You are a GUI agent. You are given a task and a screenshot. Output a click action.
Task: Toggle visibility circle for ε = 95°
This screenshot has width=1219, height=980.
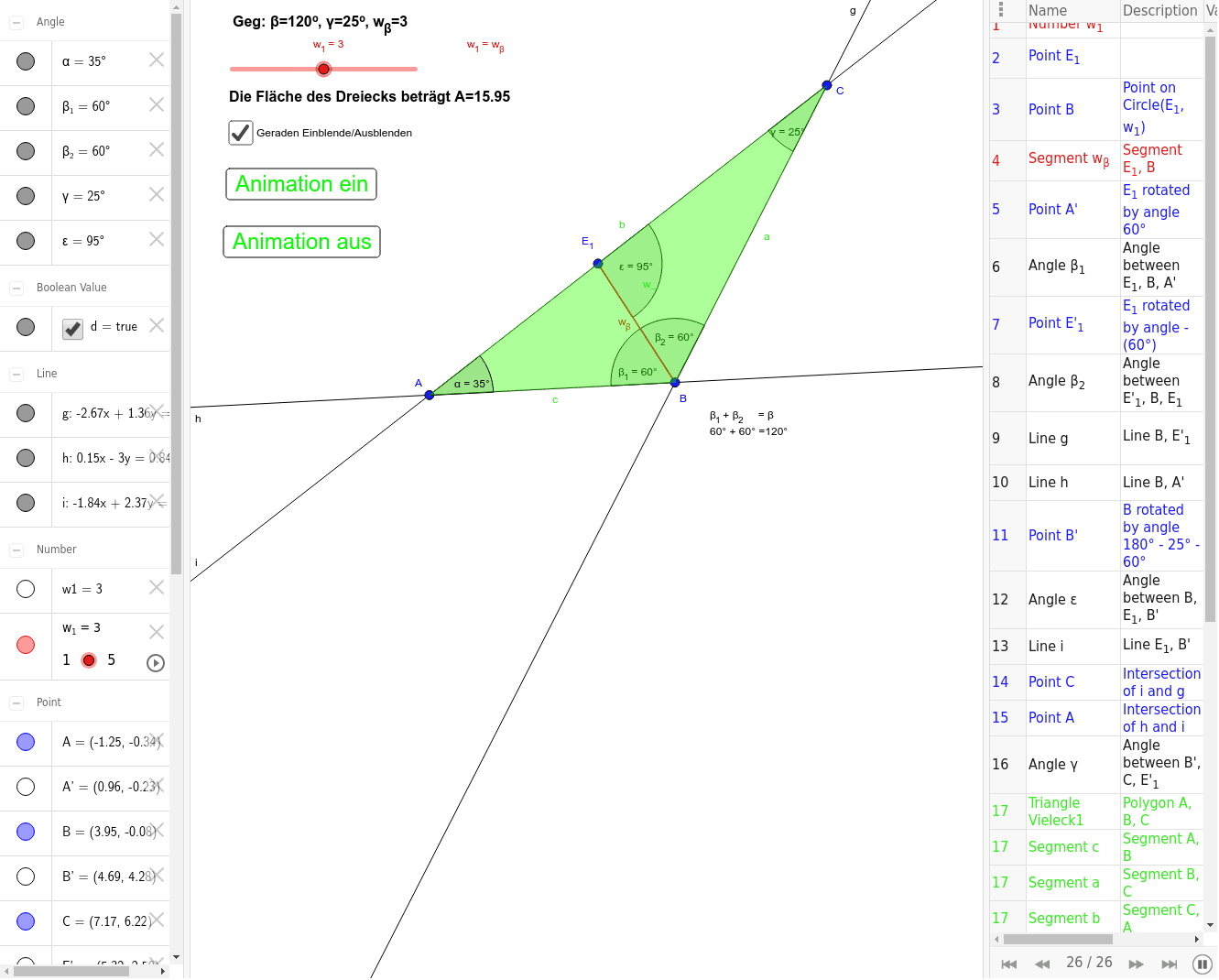point(26,241)
